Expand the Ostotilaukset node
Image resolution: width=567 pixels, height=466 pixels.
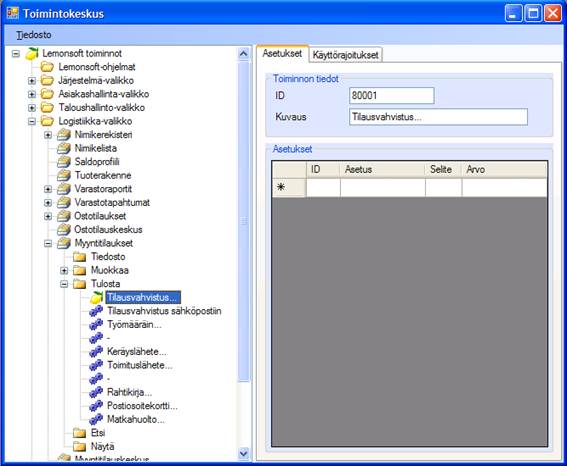48,216
